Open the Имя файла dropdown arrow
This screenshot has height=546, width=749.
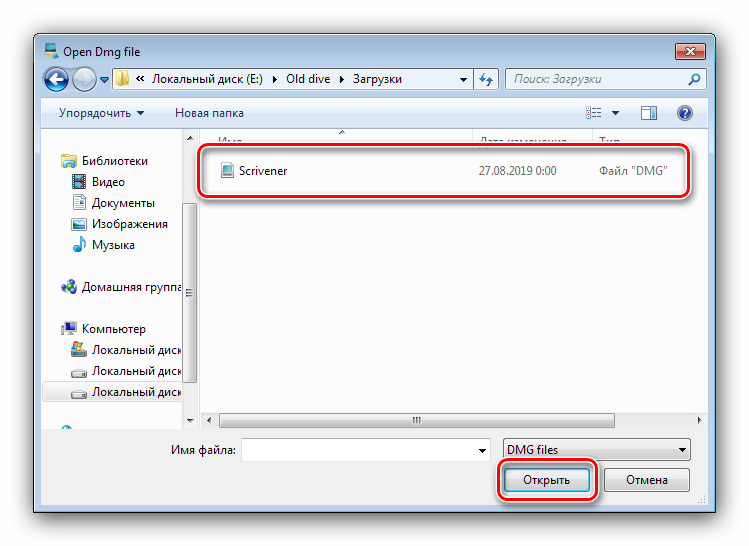click(x=482, y=450)
